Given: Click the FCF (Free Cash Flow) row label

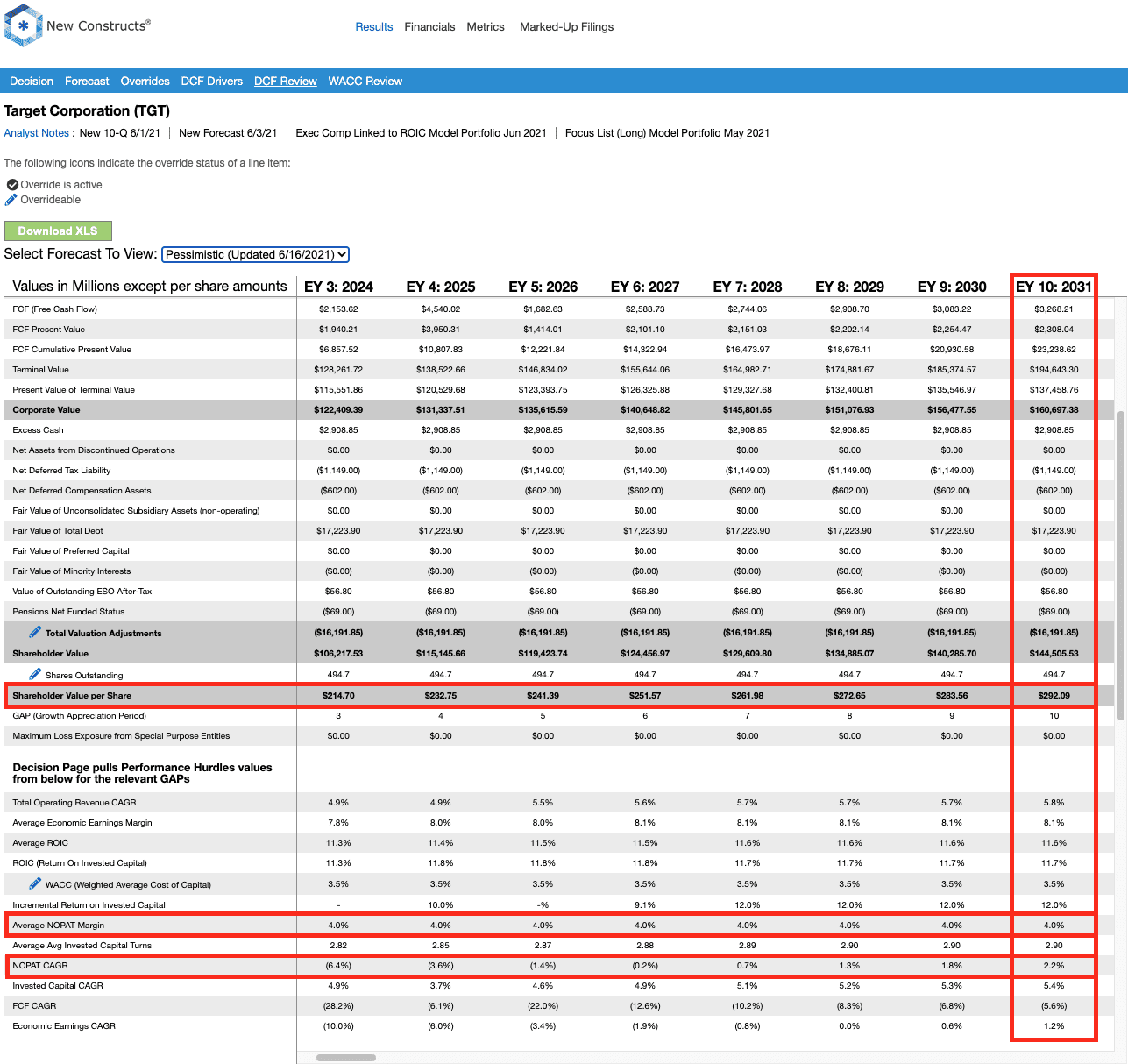Looking at the screenshot, I should click(x=54, y=309).
